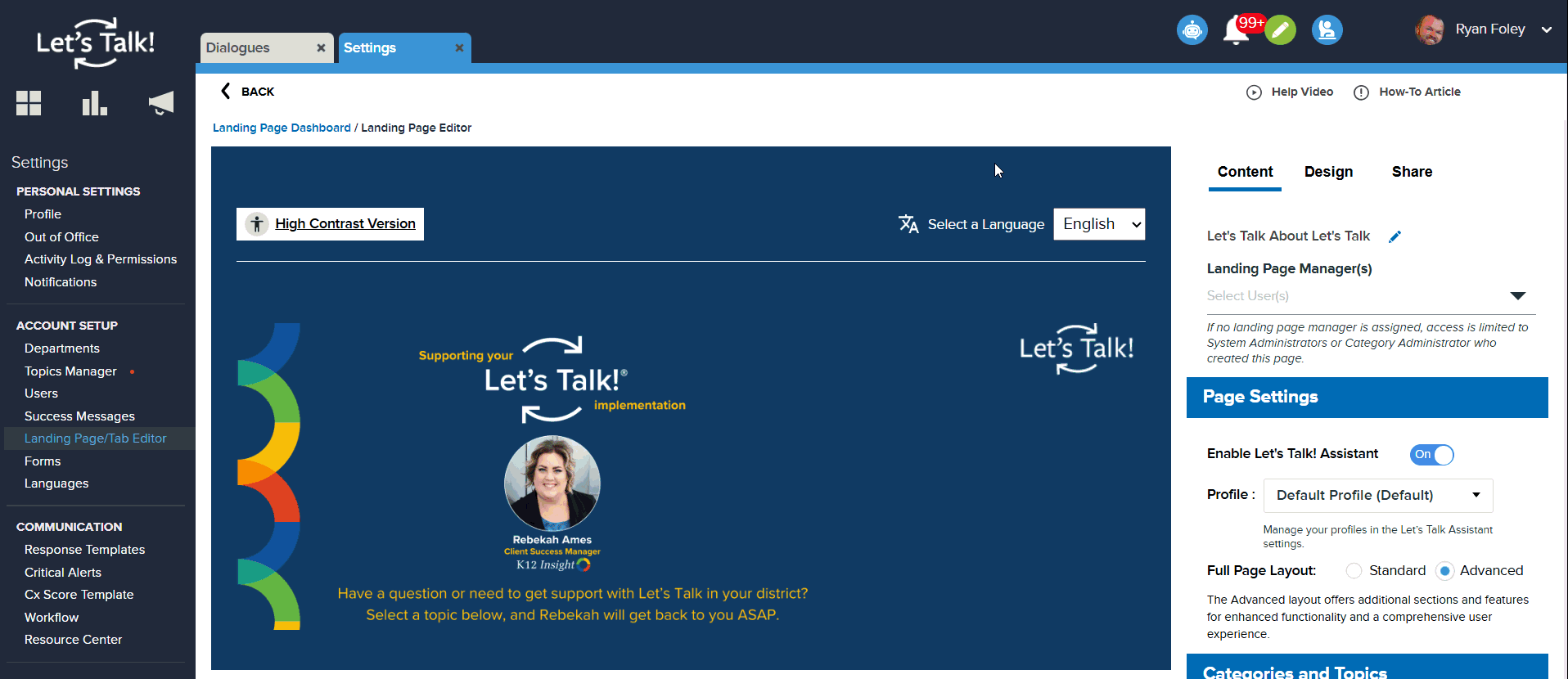This screenshot has width=1568, height=679.
Task: Open the bar chart reports icon
Action: click(94, 103)
